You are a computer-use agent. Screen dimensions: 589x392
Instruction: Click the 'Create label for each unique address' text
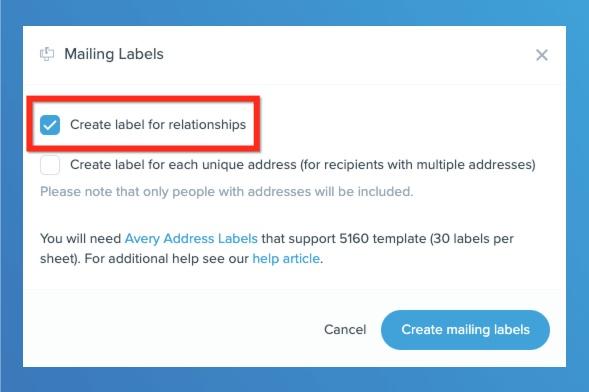point(183,165)
